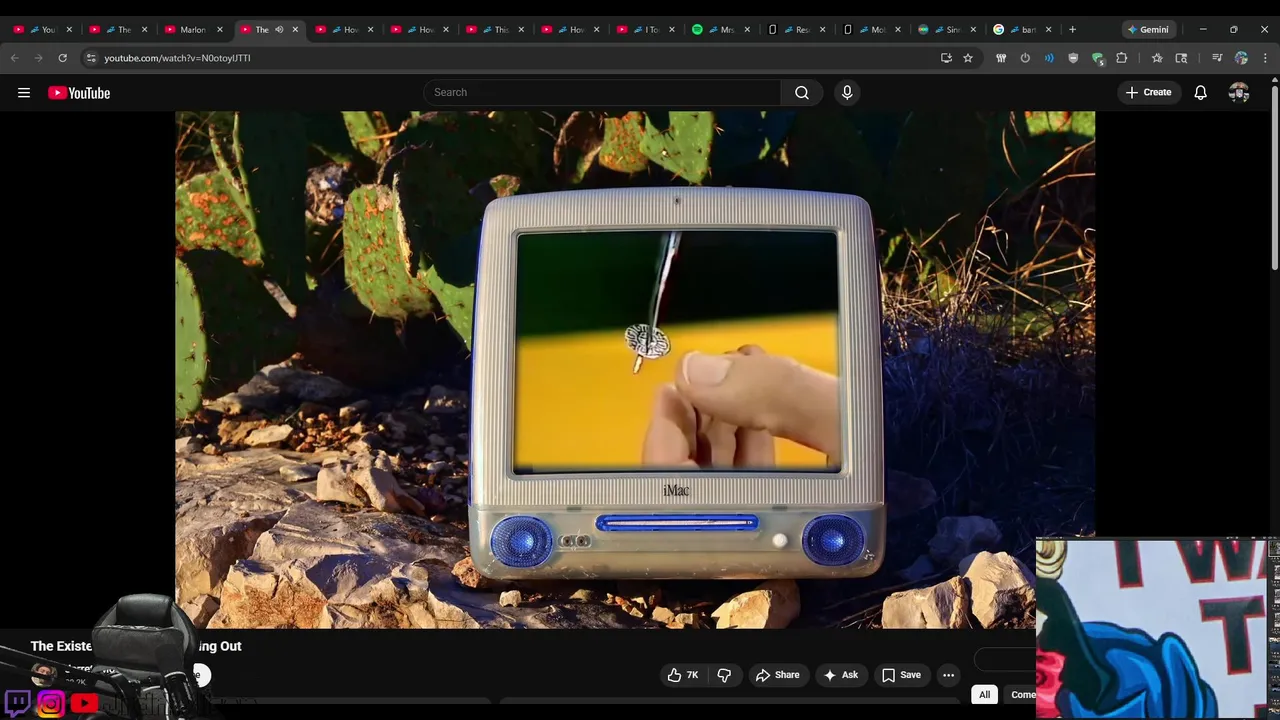Install app or cast icon in address bar
The height and width of the screenshot is (720, 1280).
click(946, 58)
